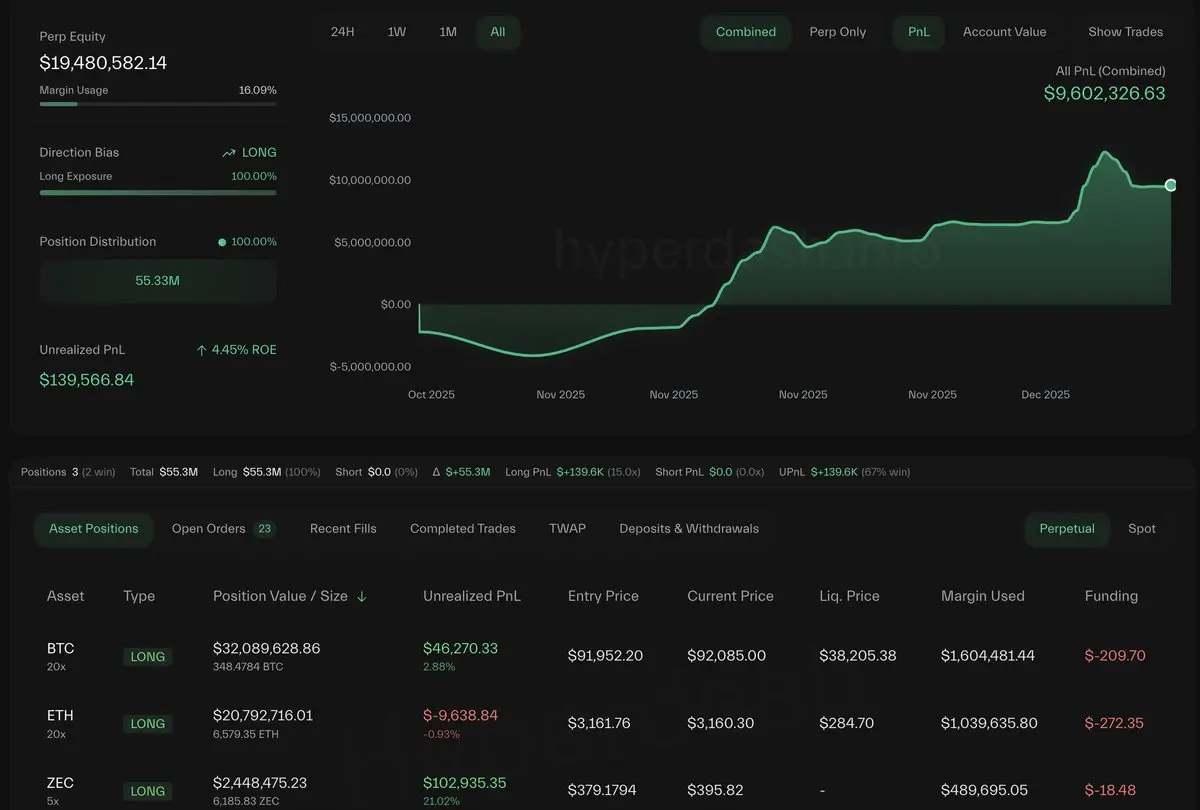Click BTC funding value $-209.70
The width and height of the screenshot is (1200, 810).
(x=1115, y=656)
